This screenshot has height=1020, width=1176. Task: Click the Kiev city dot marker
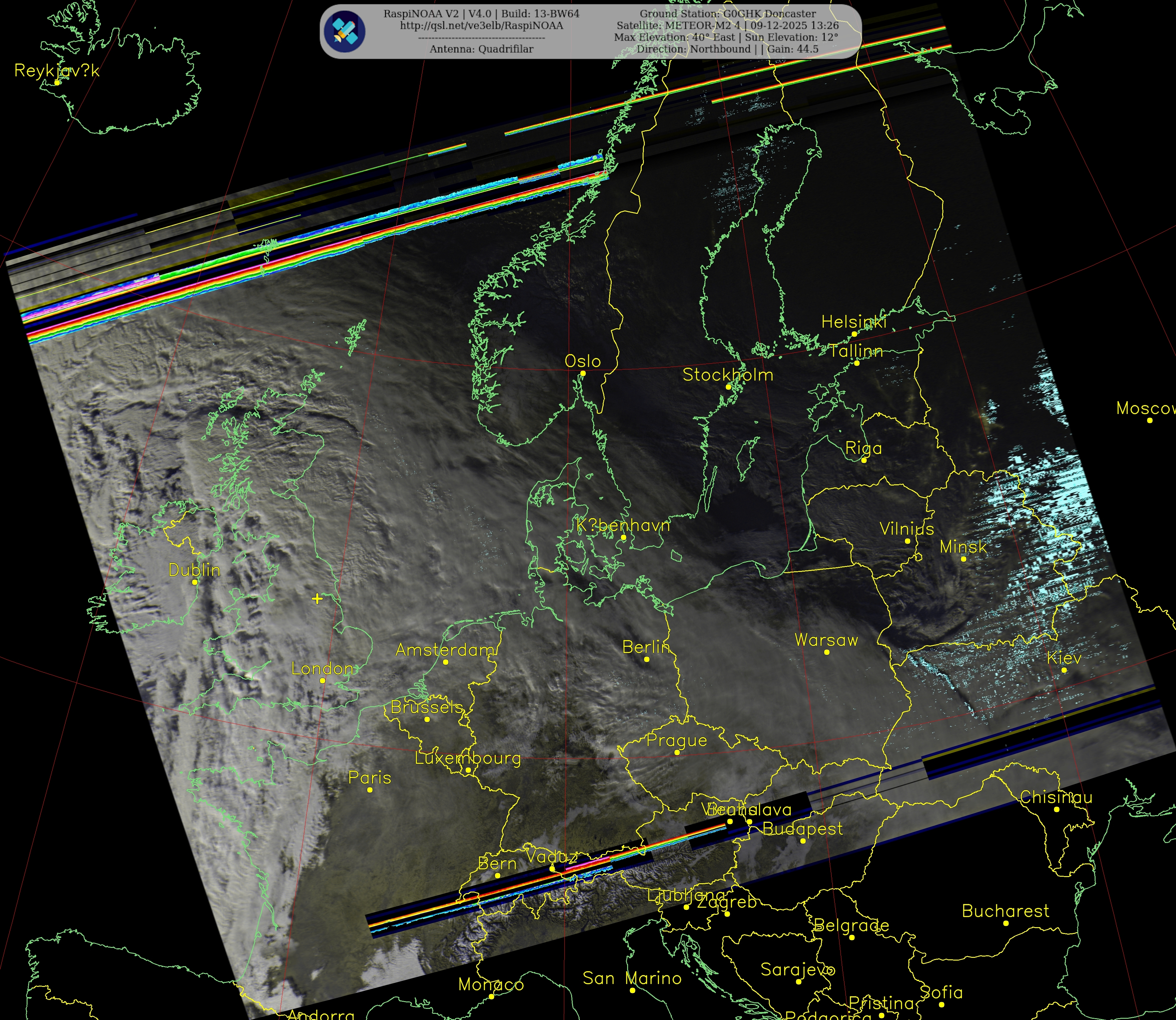1064,670
